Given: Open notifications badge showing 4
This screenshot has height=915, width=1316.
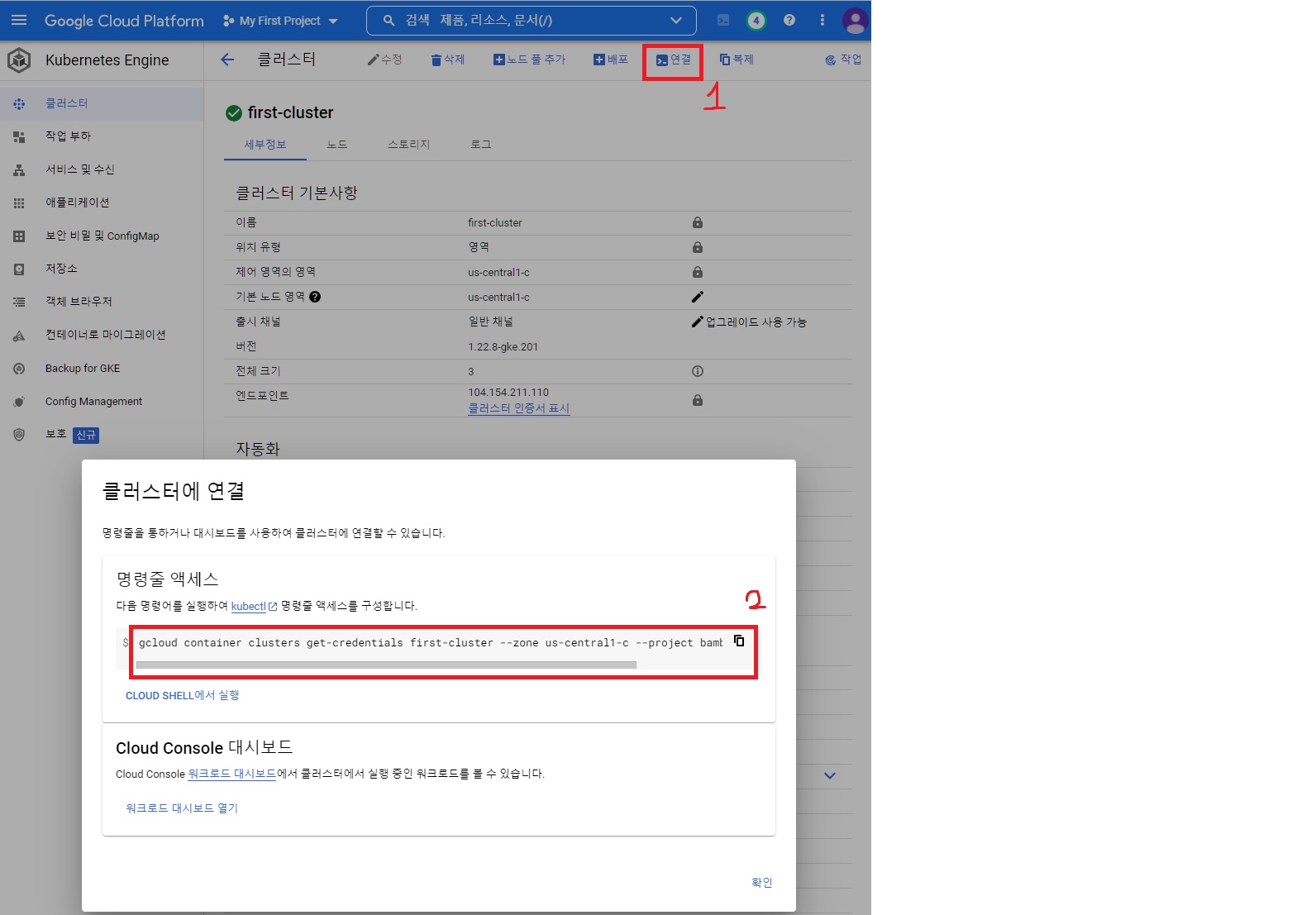Looking at the screenshot, I should click(x=756, y=21).
